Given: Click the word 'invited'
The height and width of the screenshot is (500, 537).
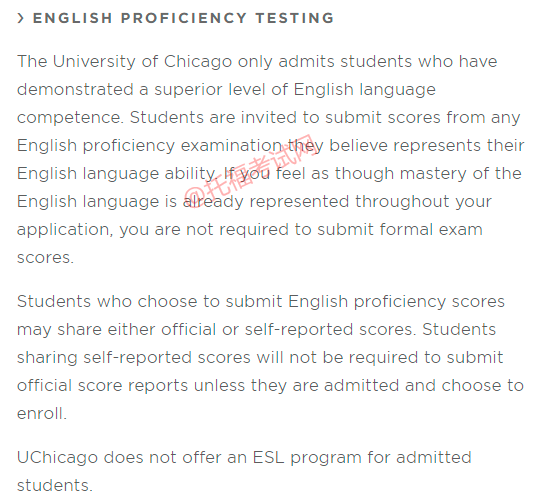Looking at the screenshot, I should coord(269,118).
